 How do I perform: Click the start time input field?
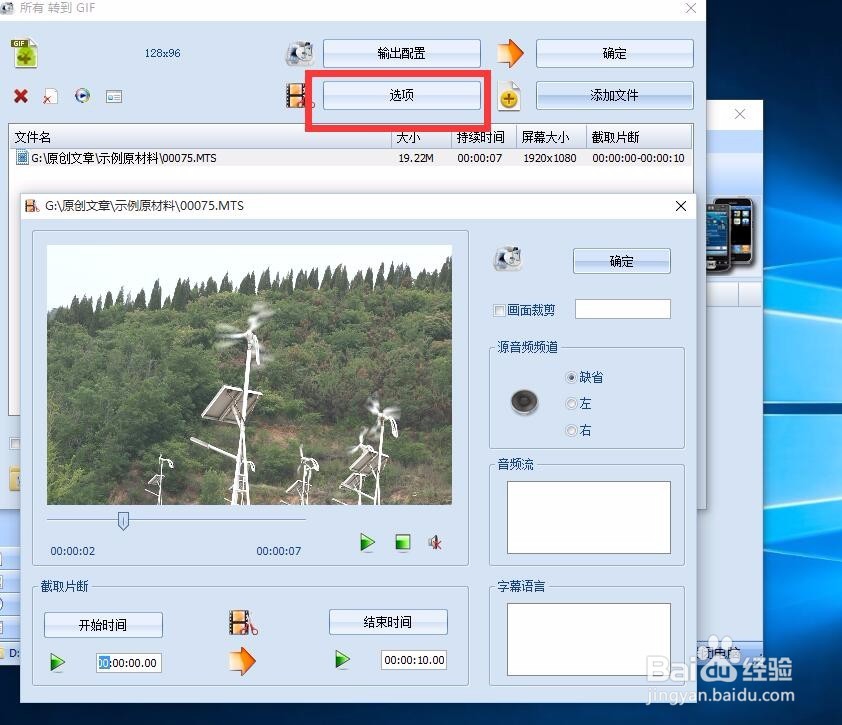129,663
